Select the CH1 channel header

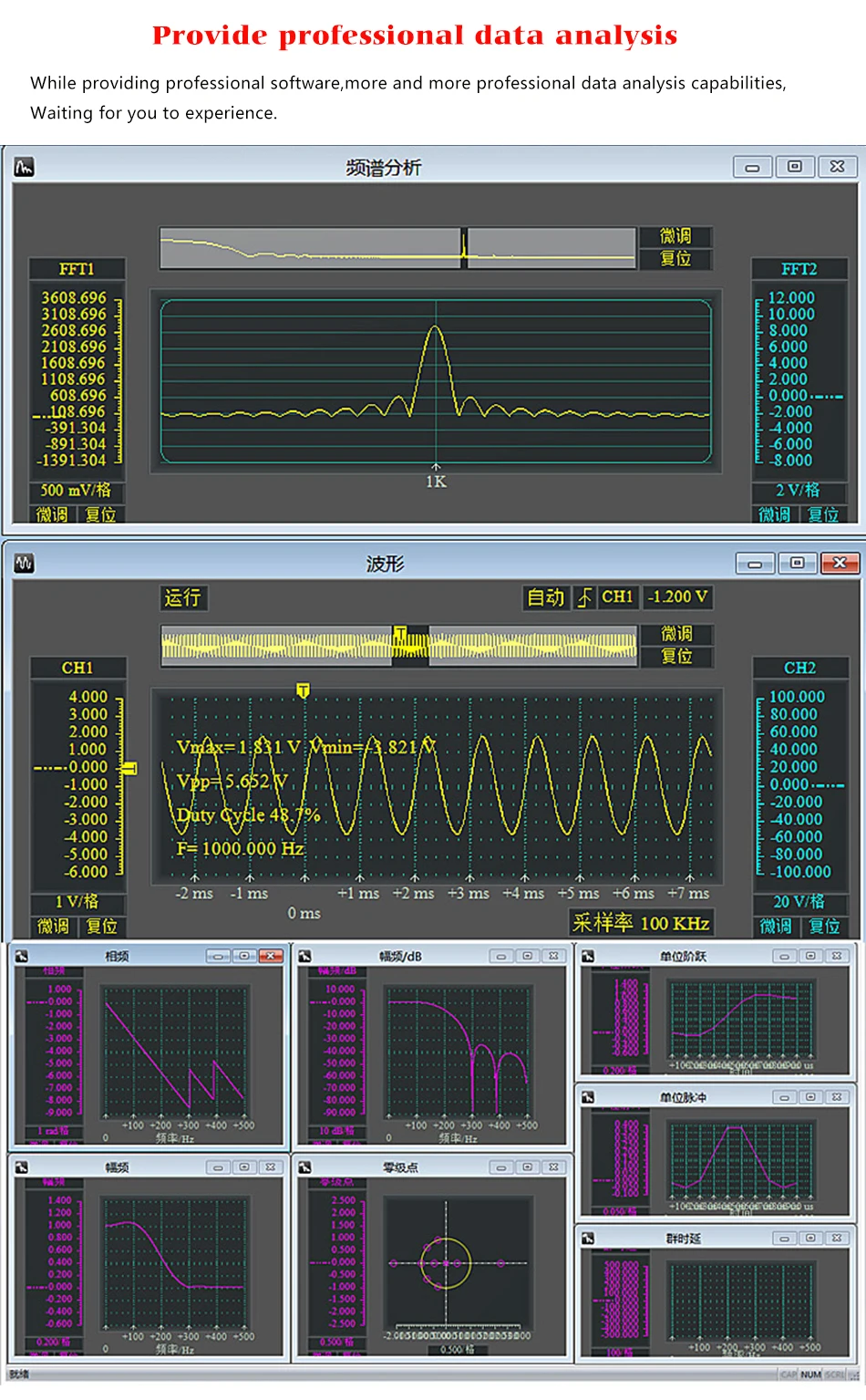point(77,668)
